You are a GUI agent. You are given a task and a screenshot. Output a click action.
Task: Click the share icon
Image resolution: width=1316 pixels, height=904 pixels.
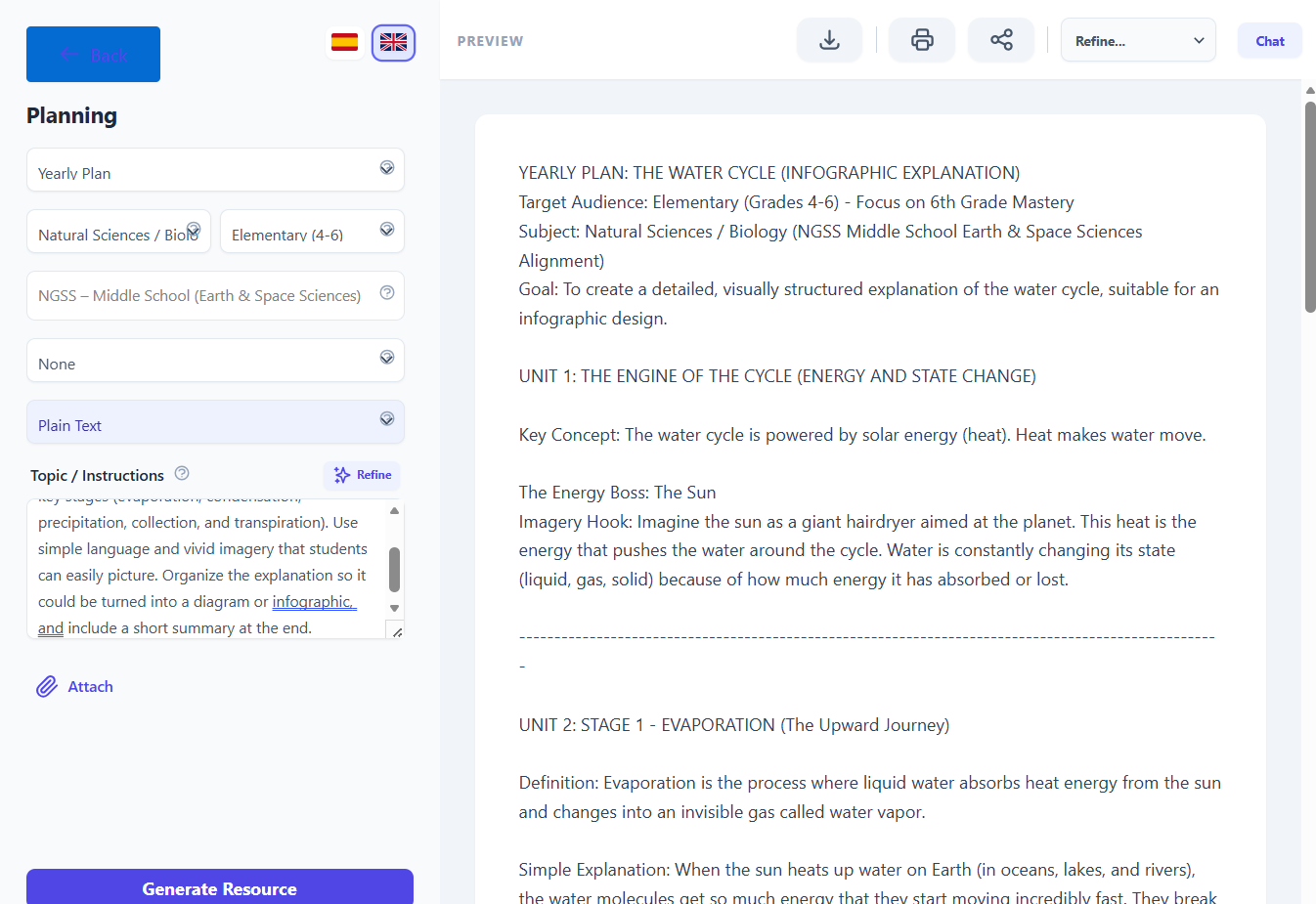click(1000, 40)
